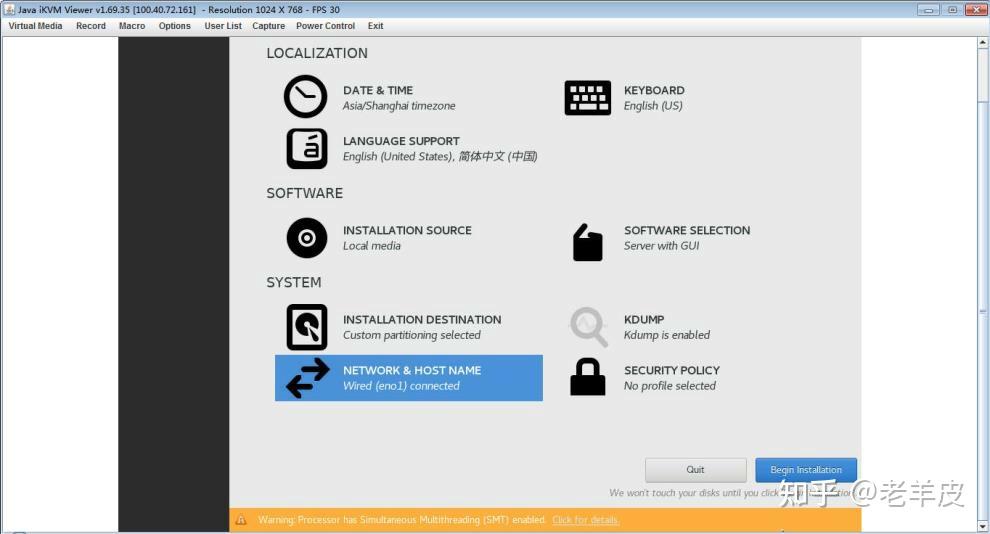Follow the Click for details link
Viewport: 990px width, 534px height.
(x=586, y=520)
